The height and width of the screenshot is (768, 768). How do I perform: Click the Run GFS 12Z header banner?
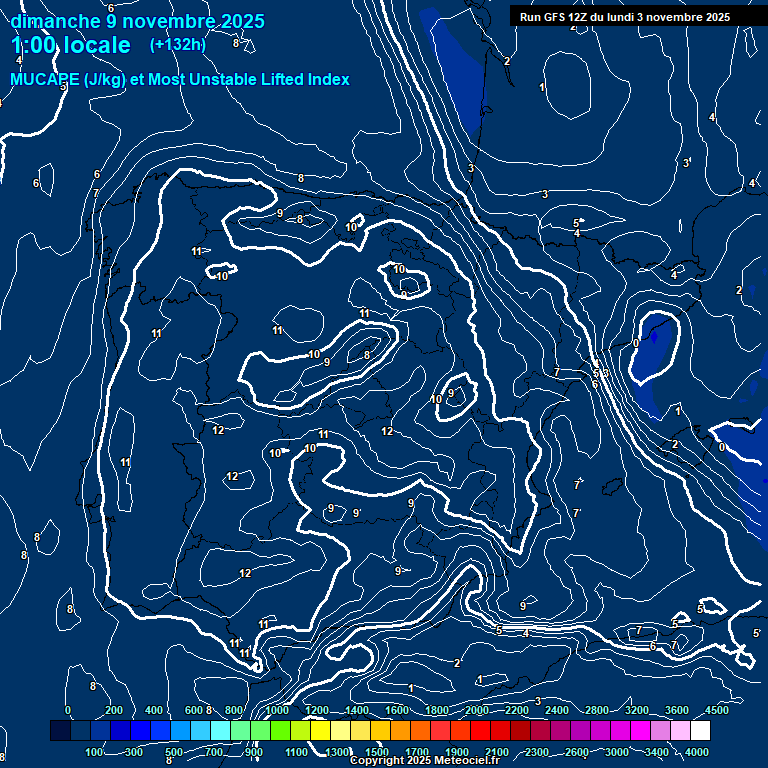(x=624, y=17)
